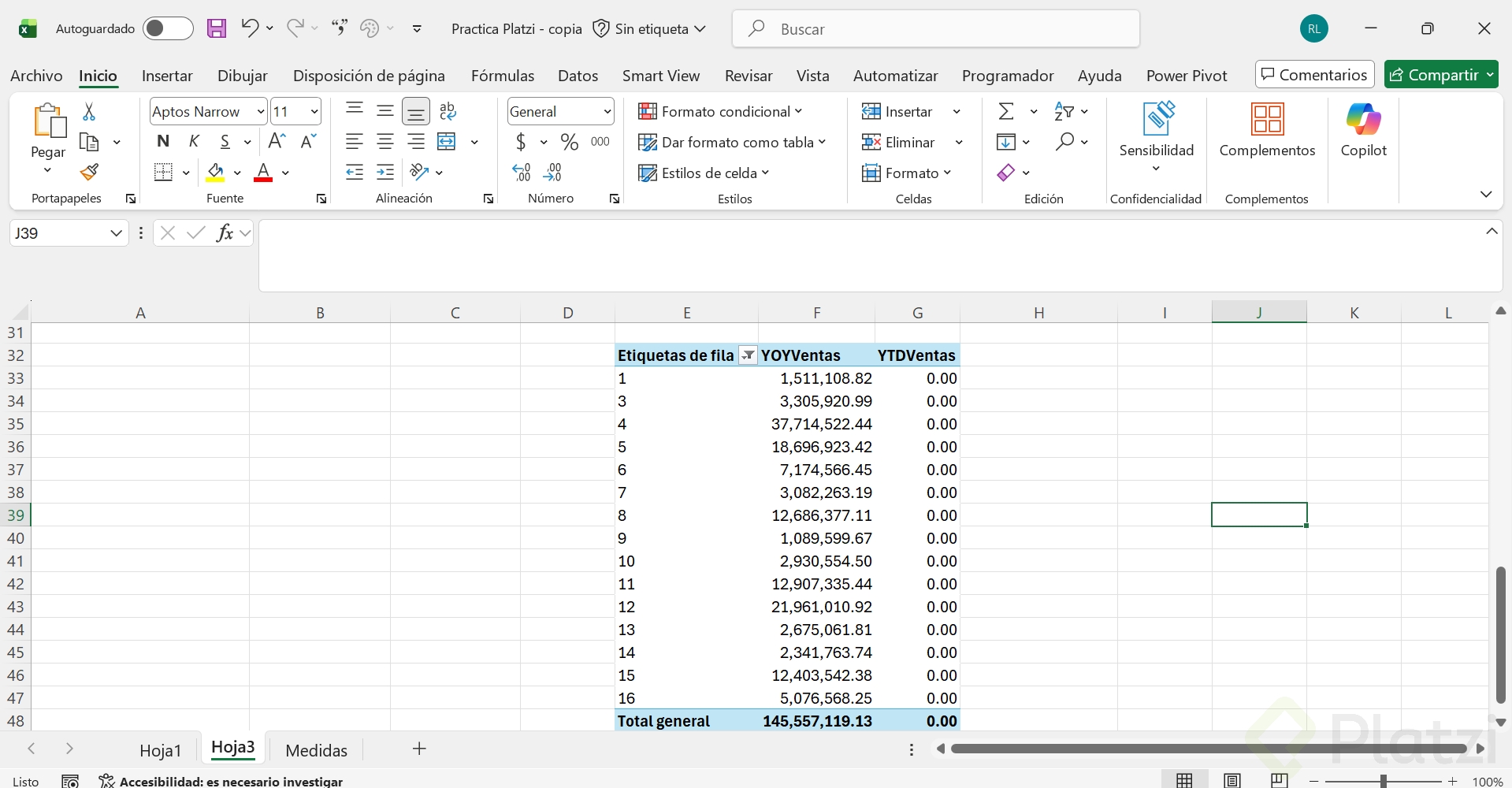Click the Insert Function fx icon

225,232
